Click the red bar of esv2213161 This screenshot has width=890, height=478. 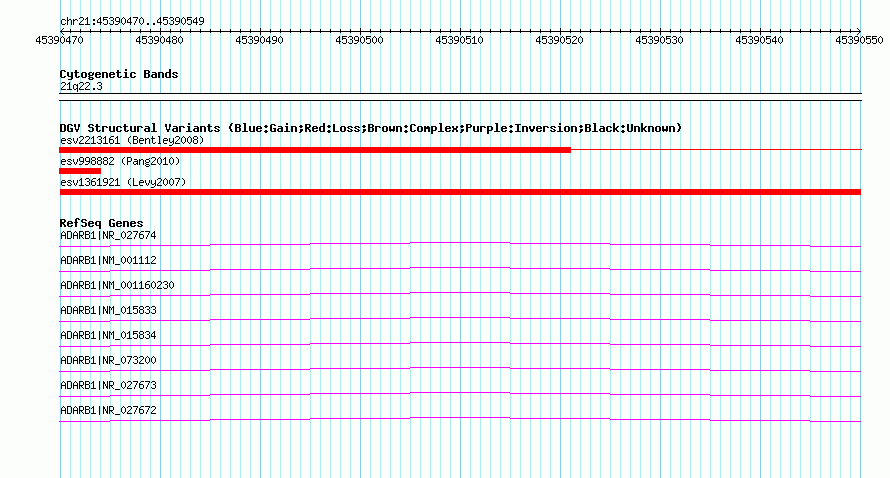315,150
